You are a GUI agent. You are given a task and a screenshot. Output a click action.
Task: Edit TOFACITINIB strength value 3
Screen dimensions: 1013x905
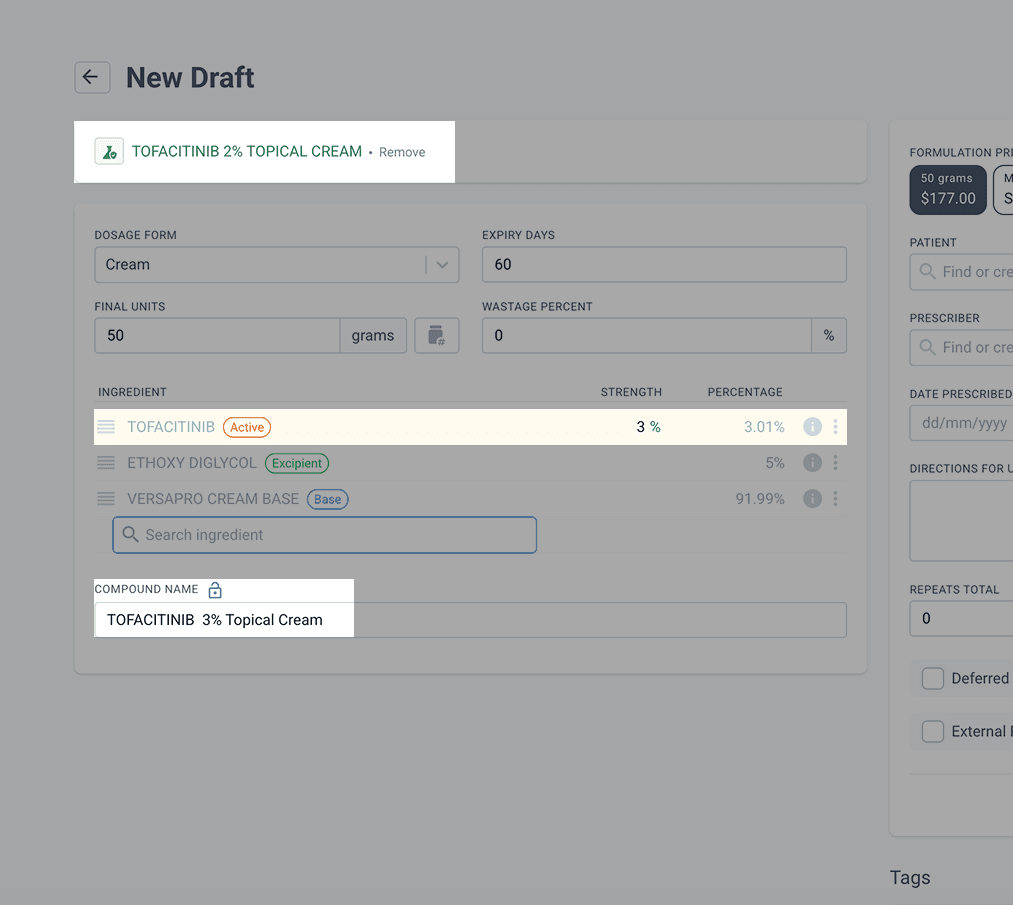[640, 426]
